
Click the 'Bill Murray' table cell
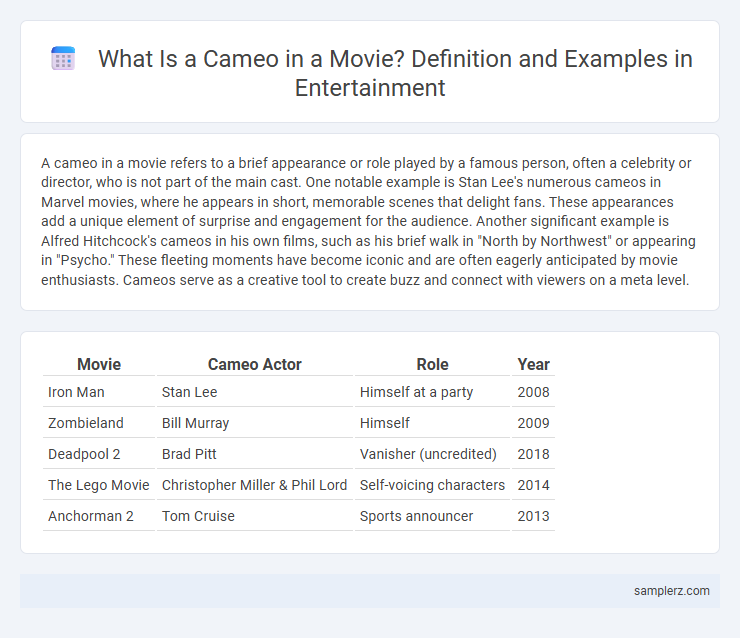pyautogui.click(x=255, y=423)
